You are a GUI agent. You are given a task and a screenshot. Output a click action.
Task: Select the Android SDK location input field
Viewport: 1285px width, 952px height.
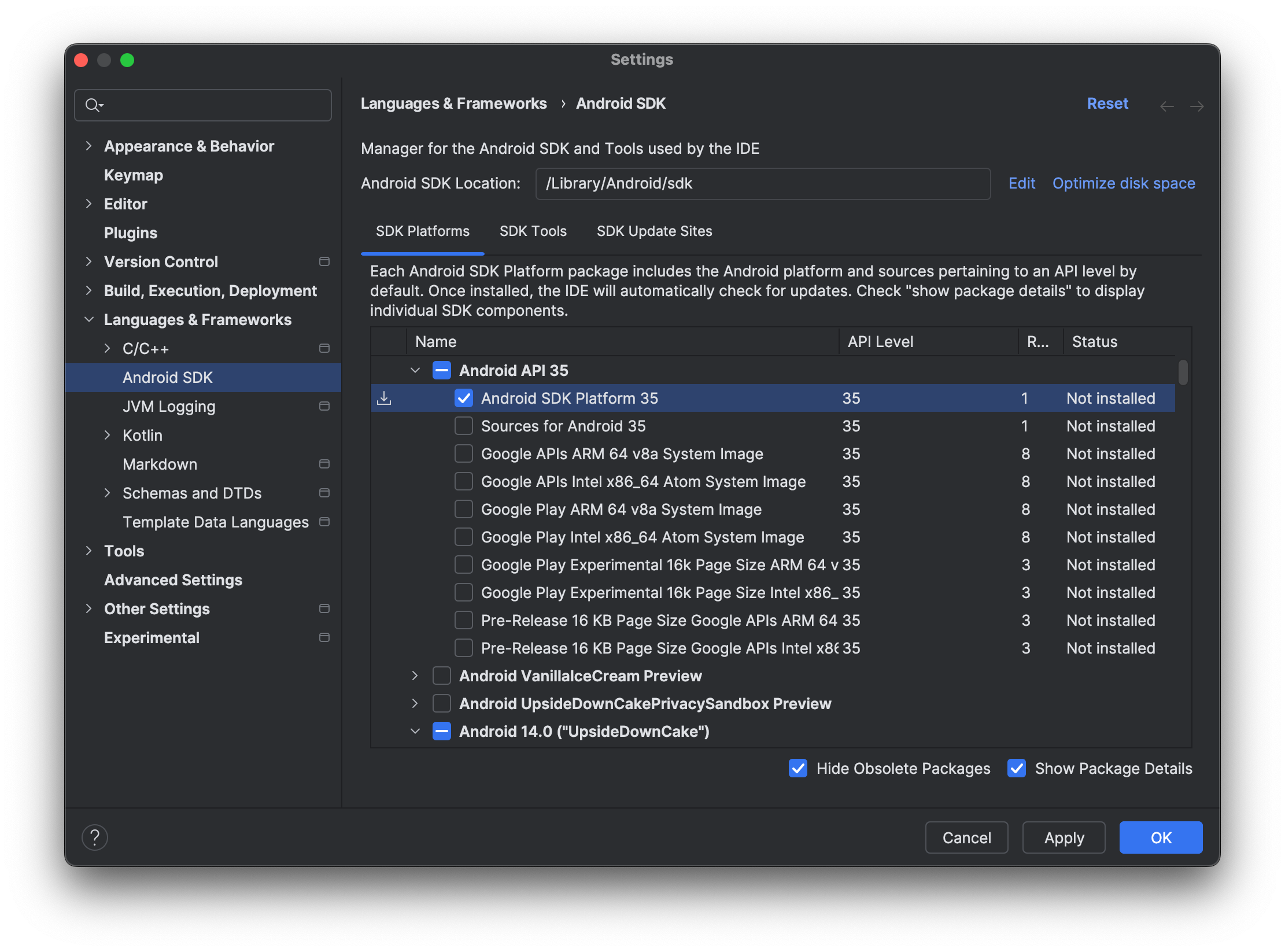coord(762,183)
